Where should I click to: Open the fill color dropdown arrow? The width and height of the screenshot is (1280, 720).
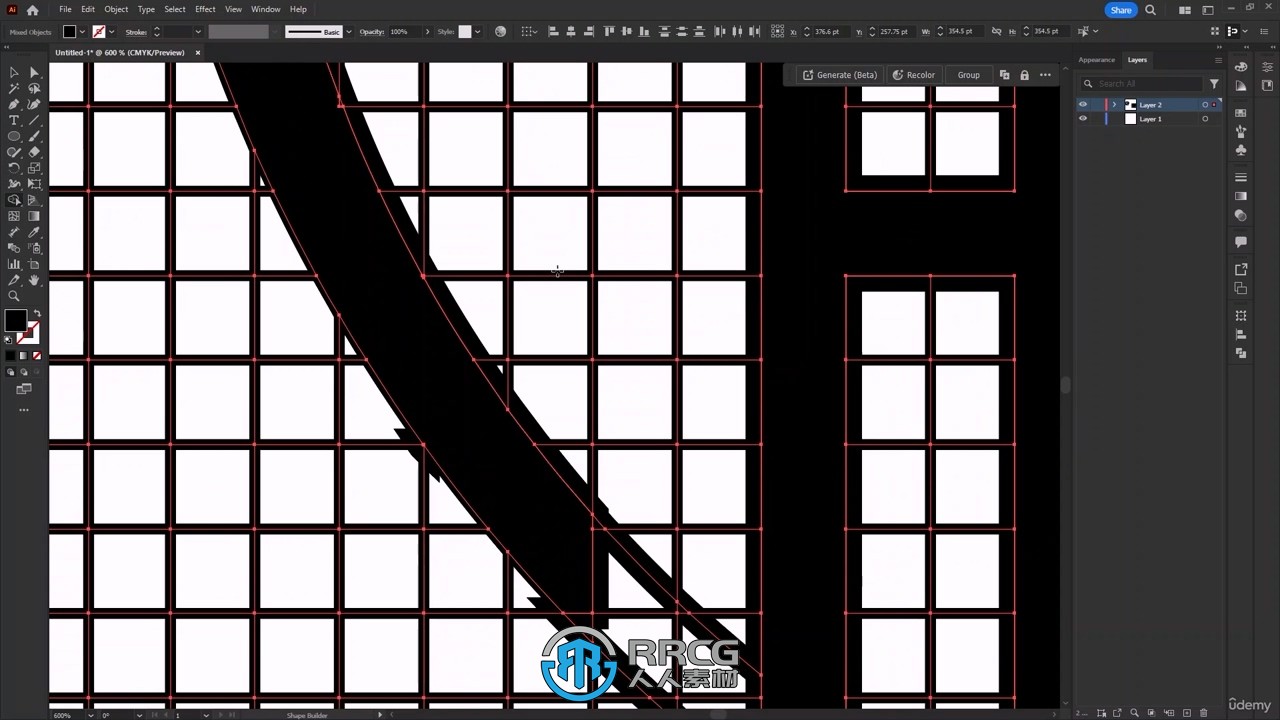click(82, 32)
